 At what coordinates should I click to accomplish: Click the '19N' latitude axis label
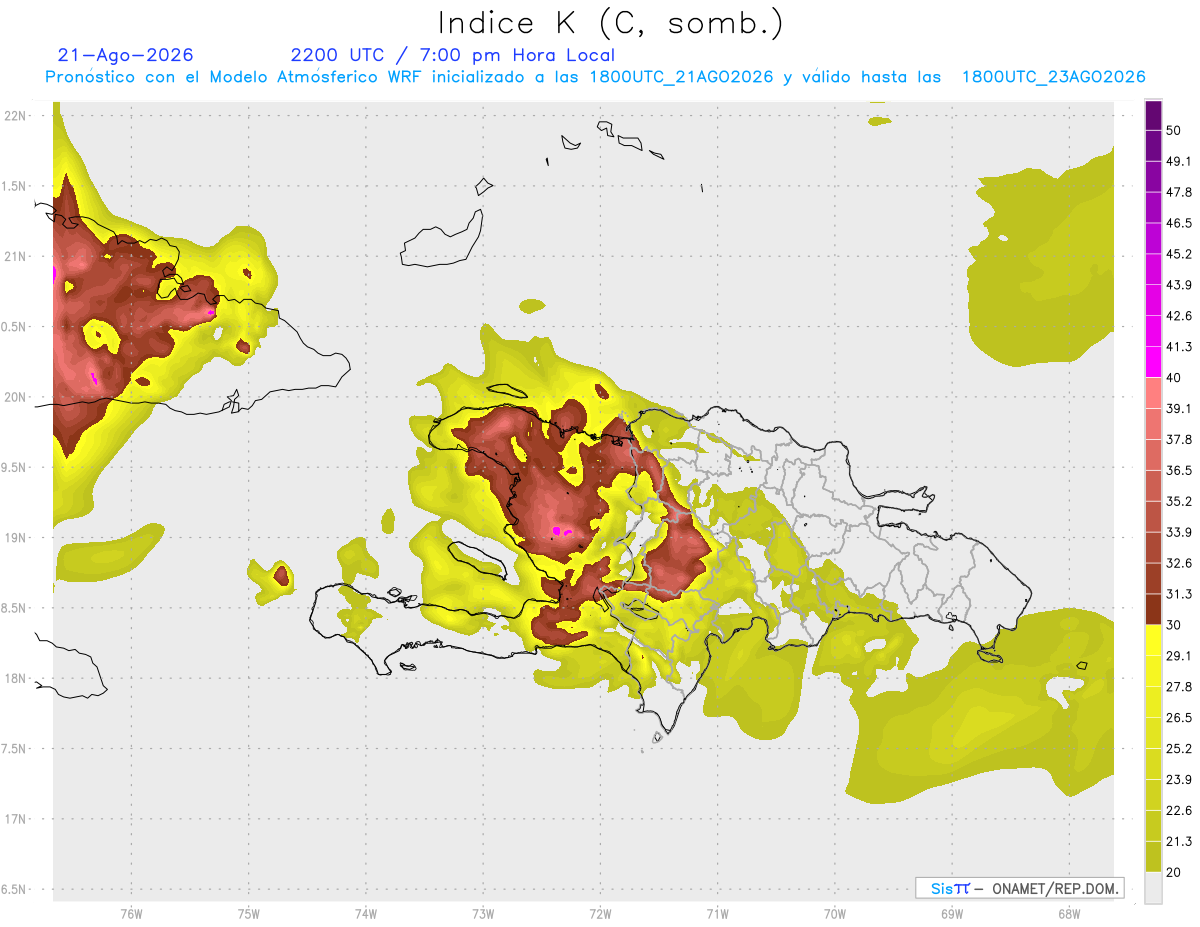16,538
